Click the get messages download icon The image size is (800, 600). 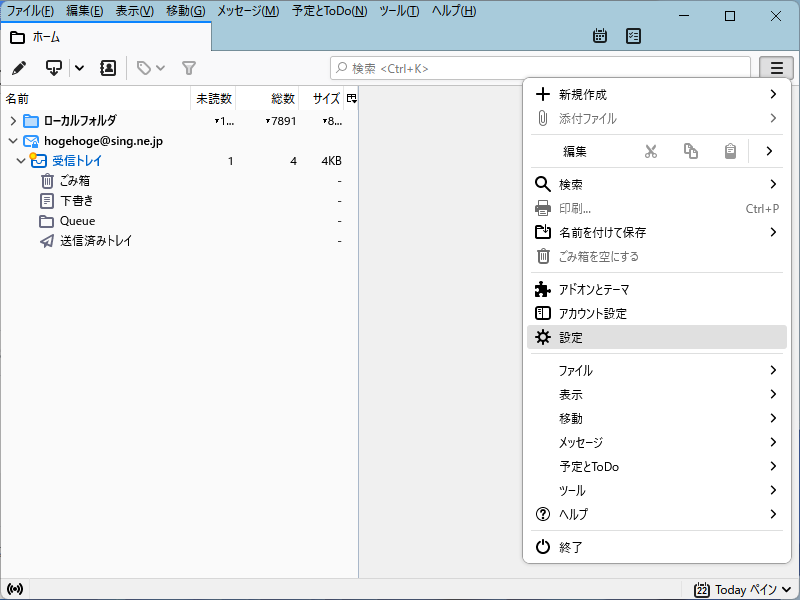(54, 68)
